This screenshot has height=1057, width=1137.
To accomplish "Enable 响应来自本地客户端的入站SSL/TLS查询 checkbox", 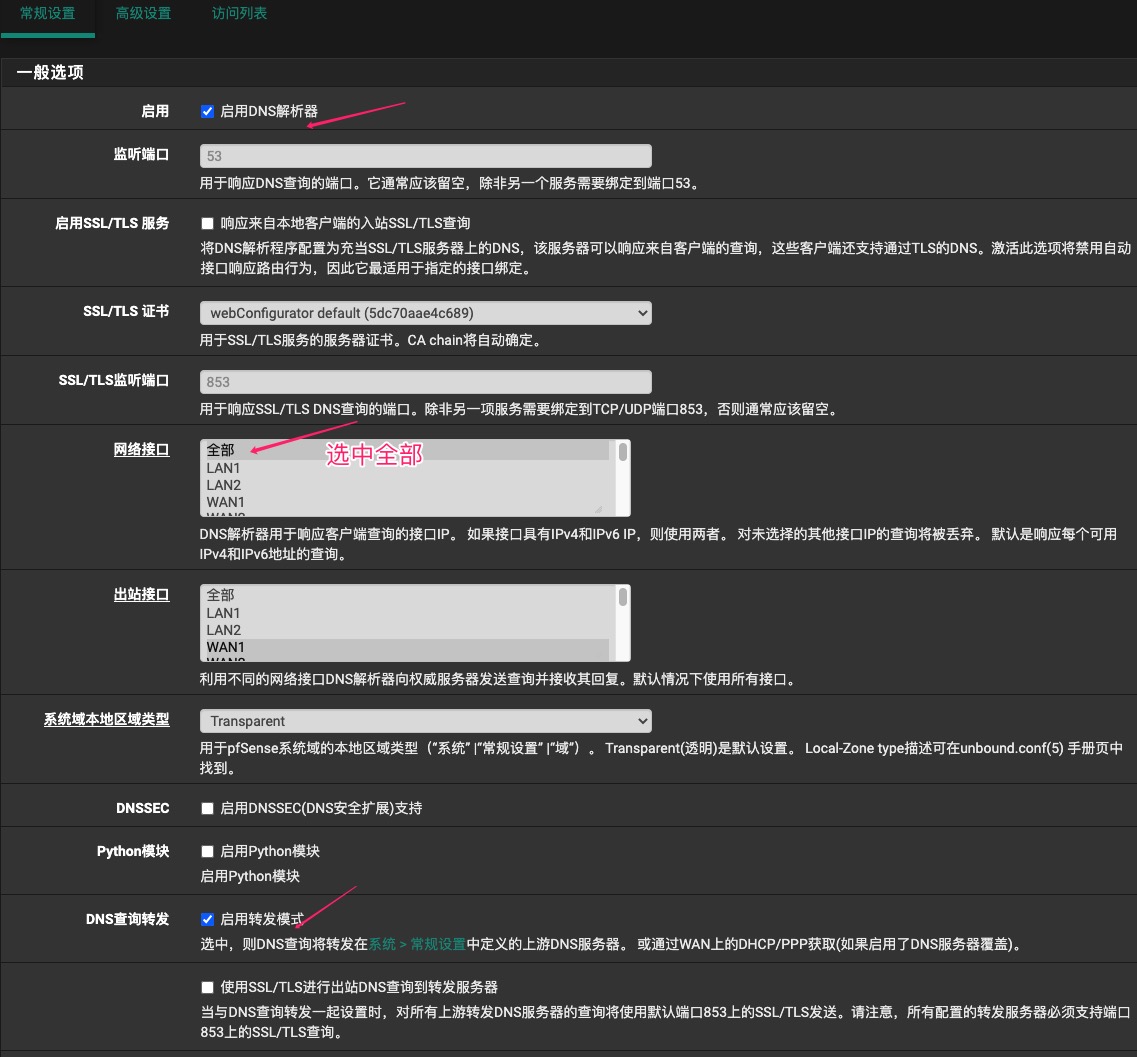I will (x=208, y=223).
